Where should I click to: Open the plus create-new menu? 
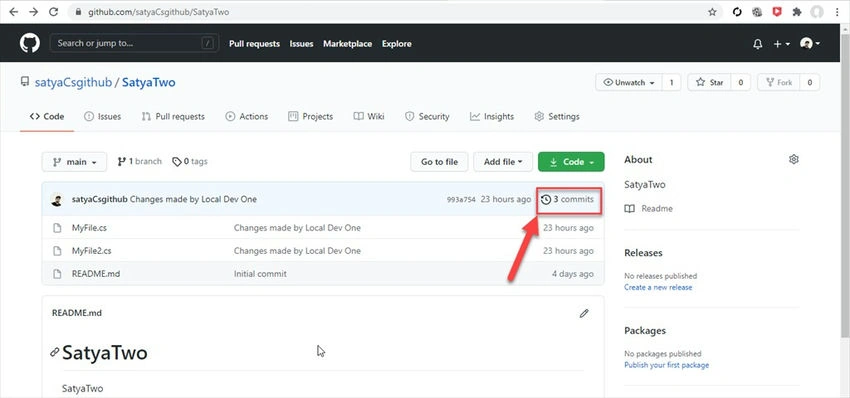(x=781, y=44)
